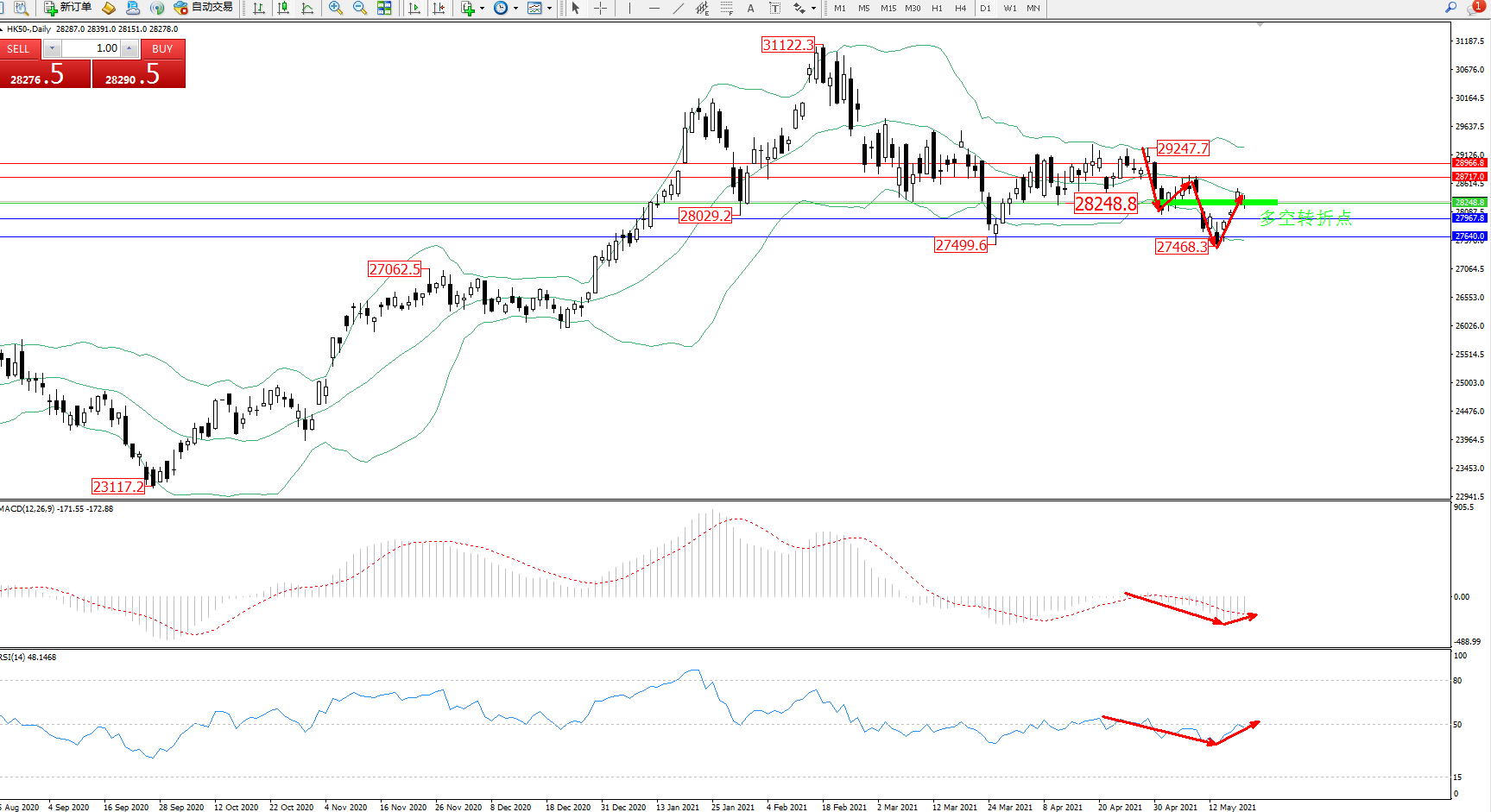The width and height of the screenshot is (1491, 812).
Task: Click the zoom in magnifier icon
Action: 336,8
